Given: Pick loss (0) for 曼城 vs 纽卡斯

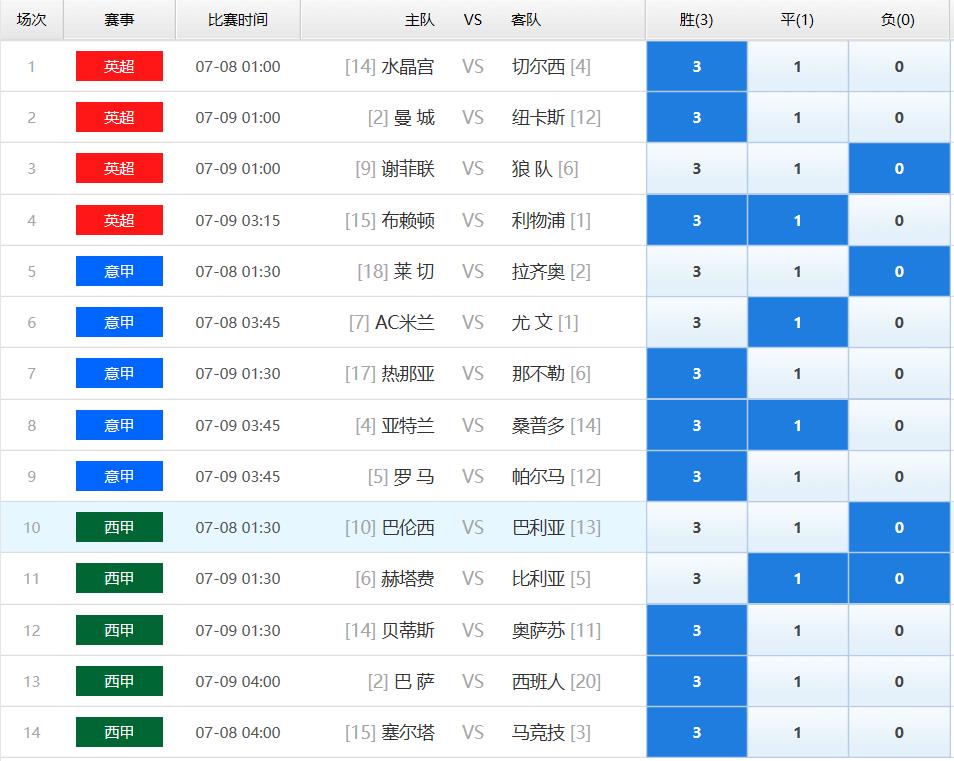Looking at the screenshot, I should (x=899, y=117).
